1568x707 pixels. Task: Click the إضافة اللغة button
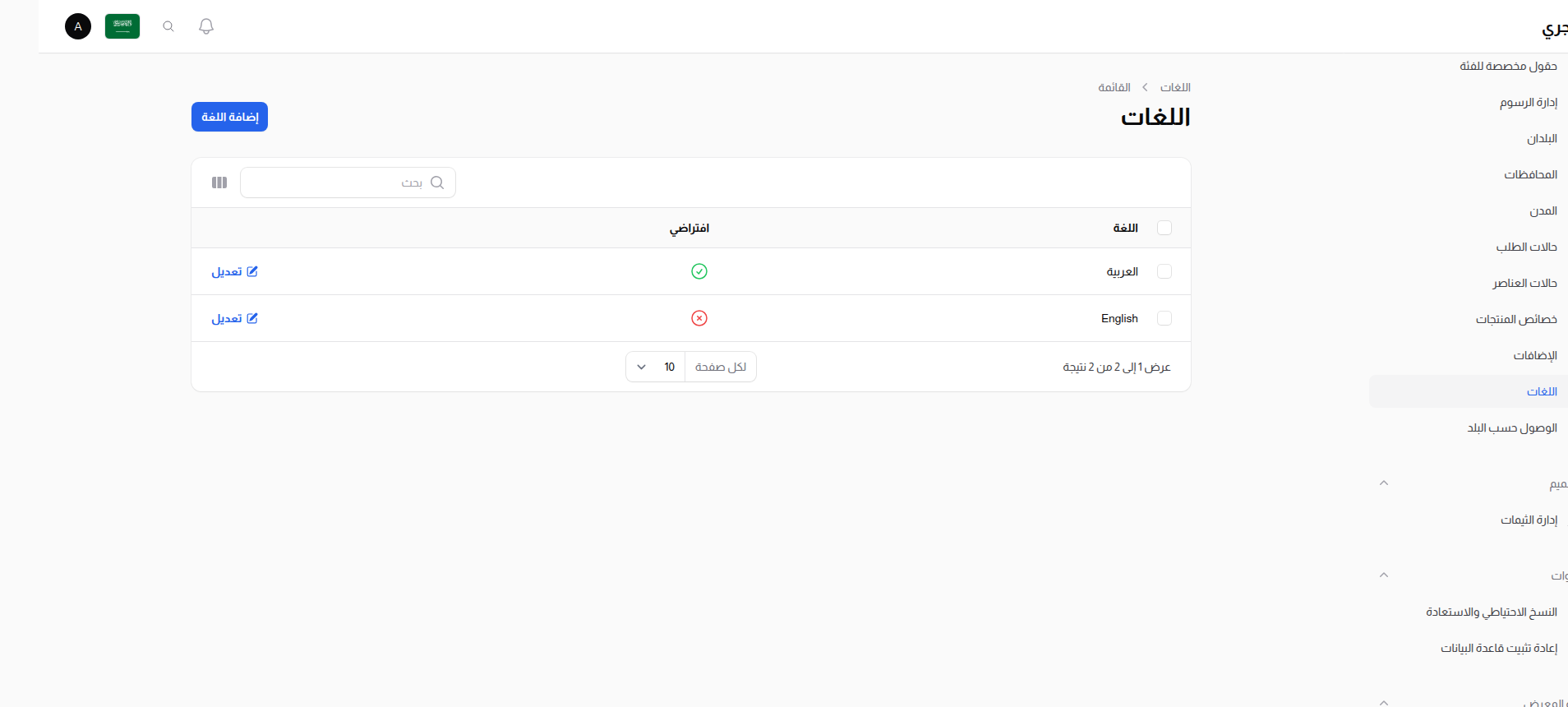point(229,117)
